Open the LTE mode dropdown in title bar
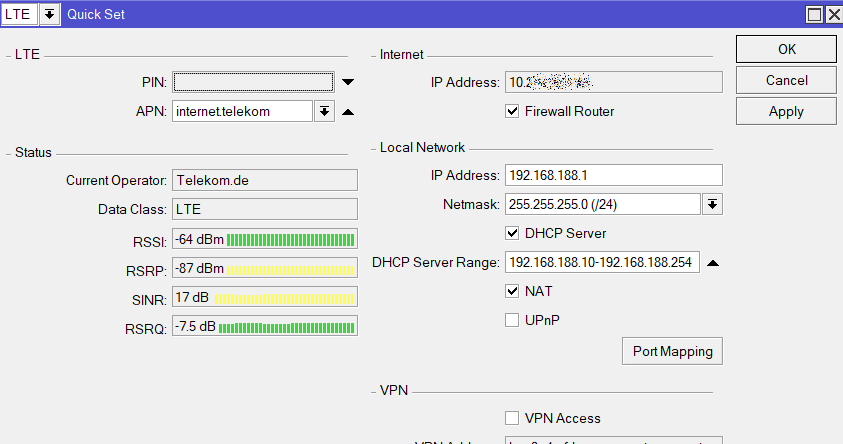 pos(49,15)
